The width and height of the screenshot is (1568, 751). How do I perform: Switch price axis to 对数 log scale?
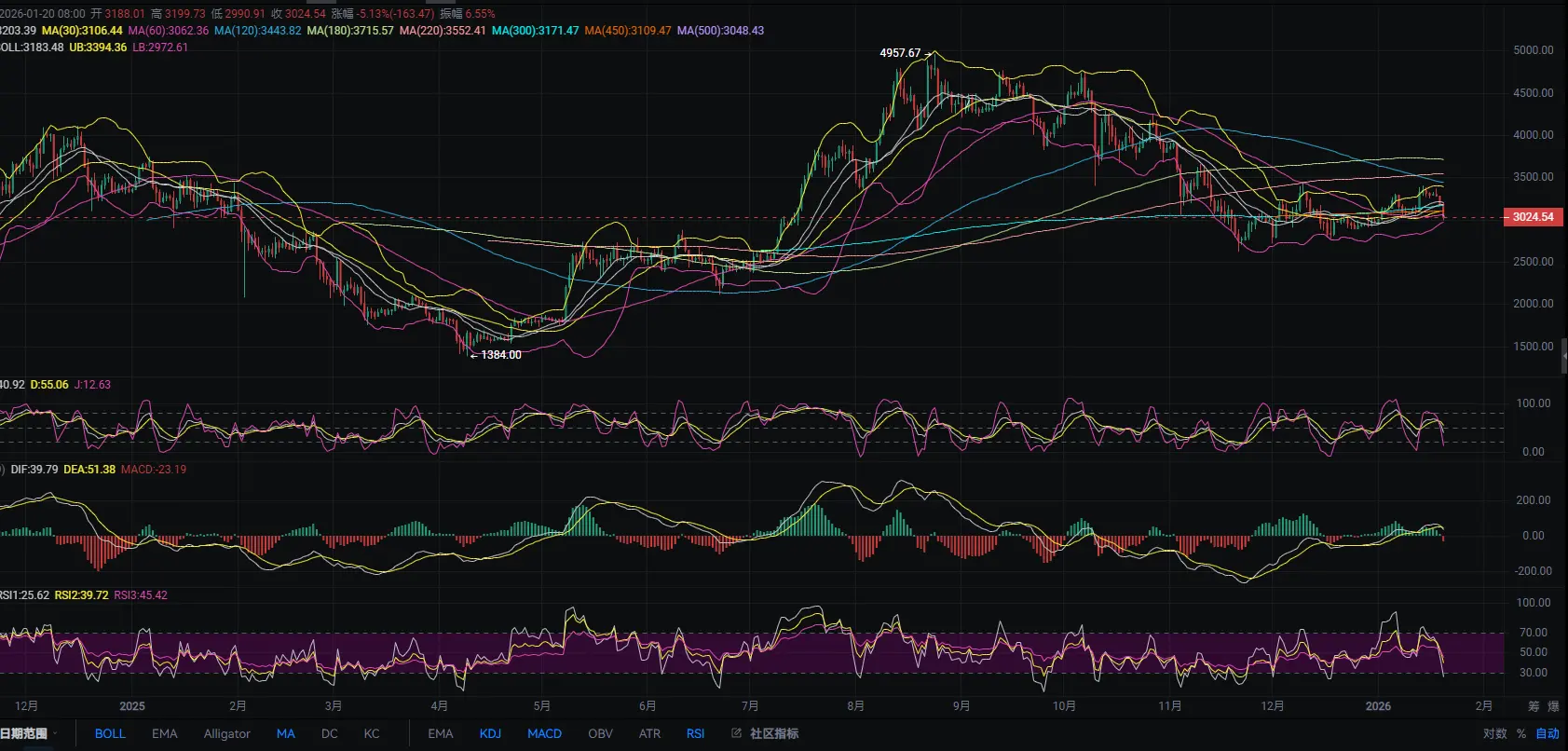tap(1495, 733)
